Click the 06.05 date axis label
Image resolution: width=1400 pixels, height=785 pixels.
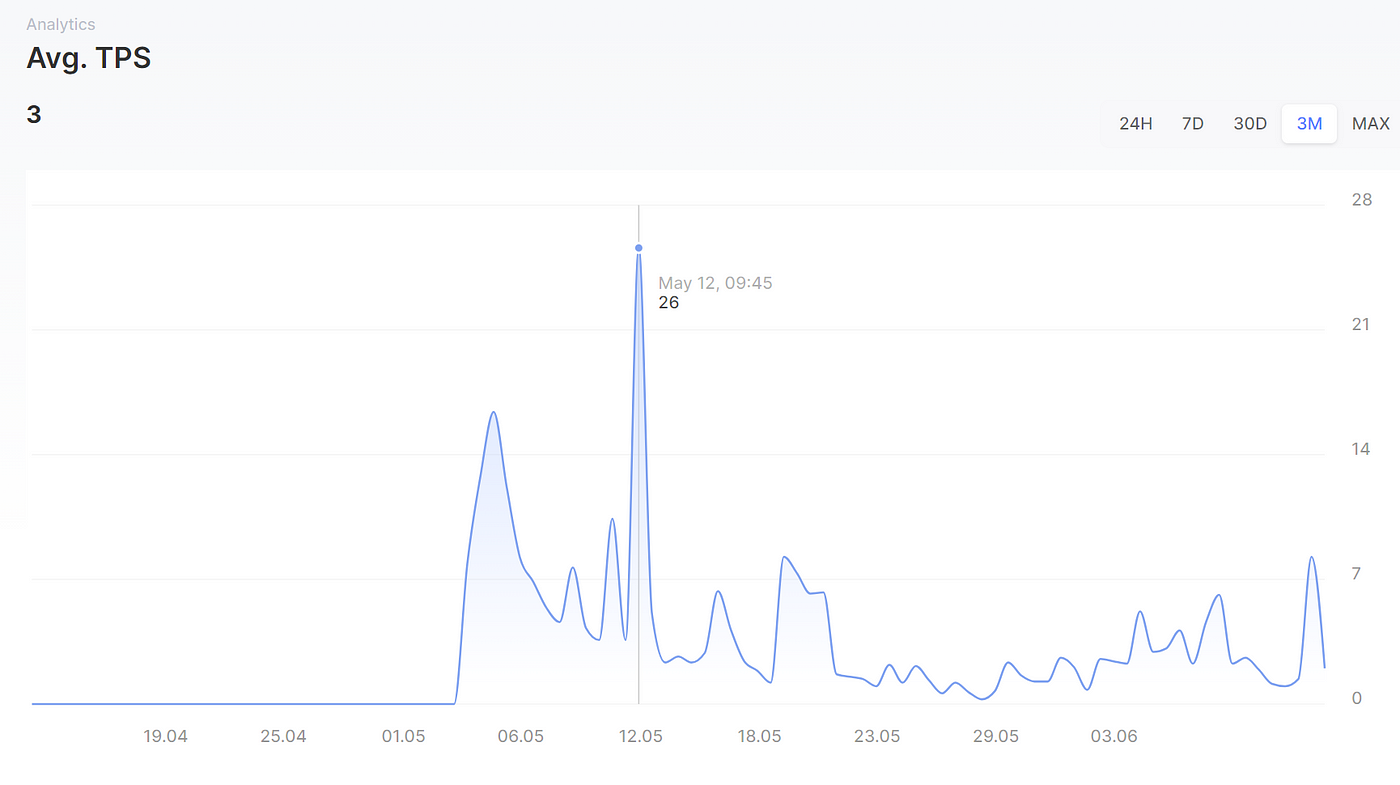tap(520, 737)
